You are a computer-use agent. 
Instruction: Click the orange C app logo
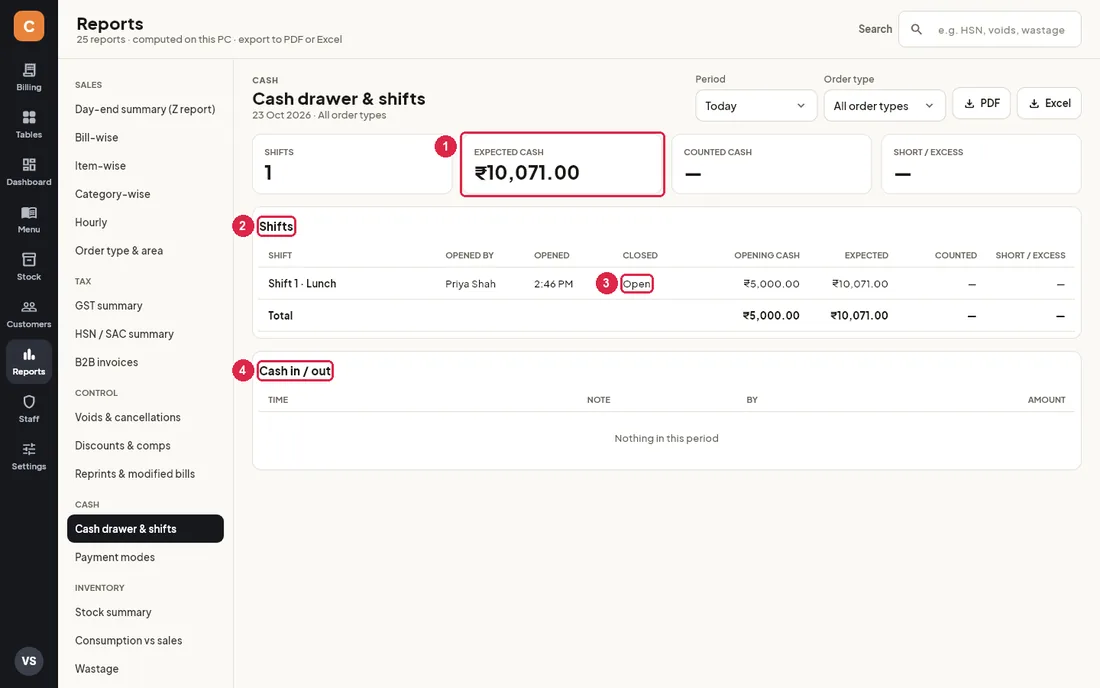[x=29, y=26]
